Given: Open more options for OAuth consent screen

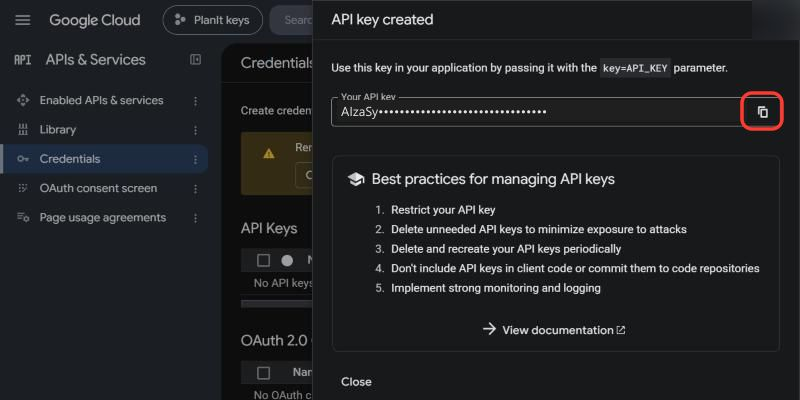Looking at the screenshot, I should [x=195, y=189].
